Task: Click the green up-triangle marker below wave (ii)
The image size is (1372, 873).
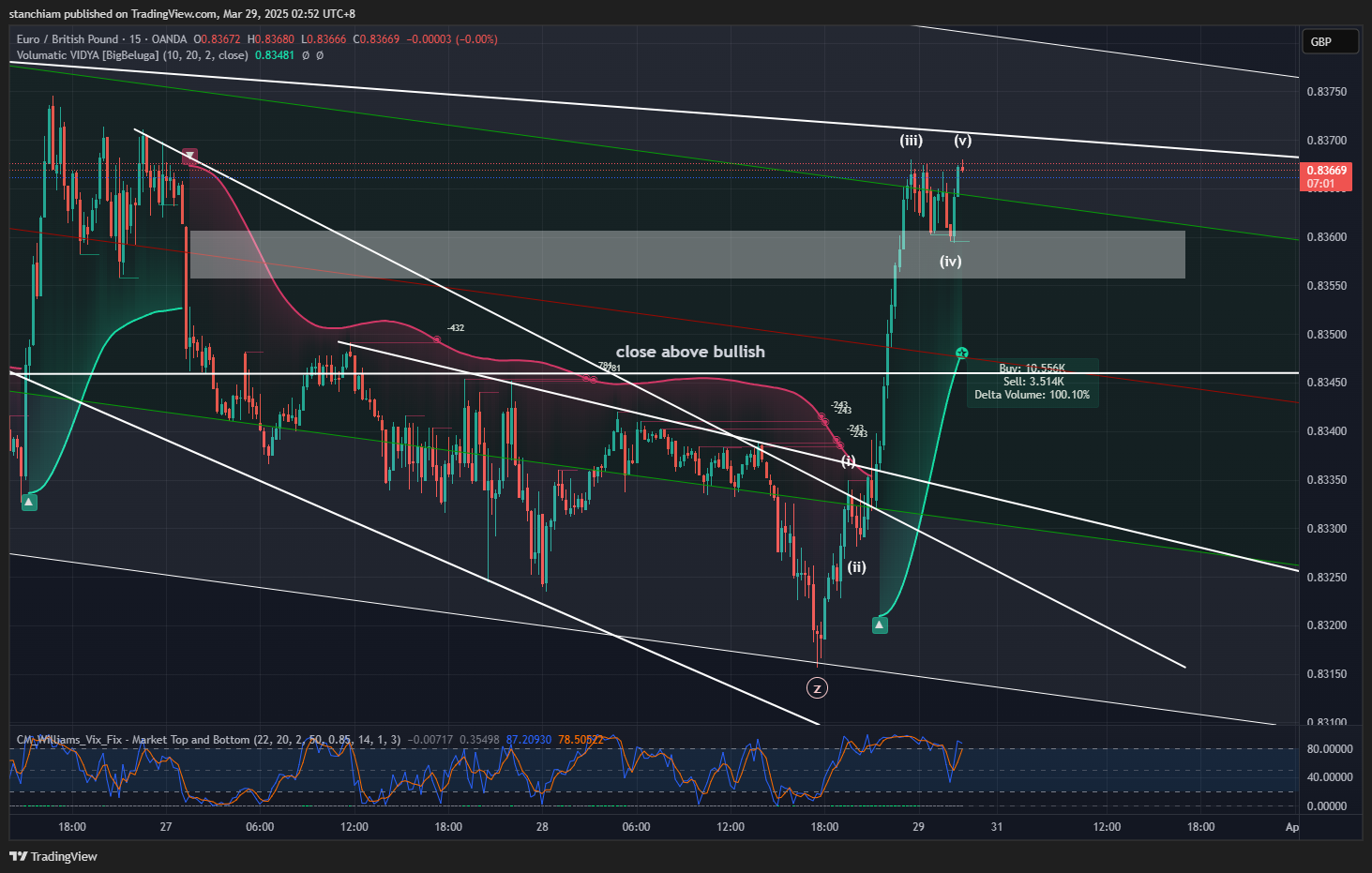Action: [x=880, y=625]
